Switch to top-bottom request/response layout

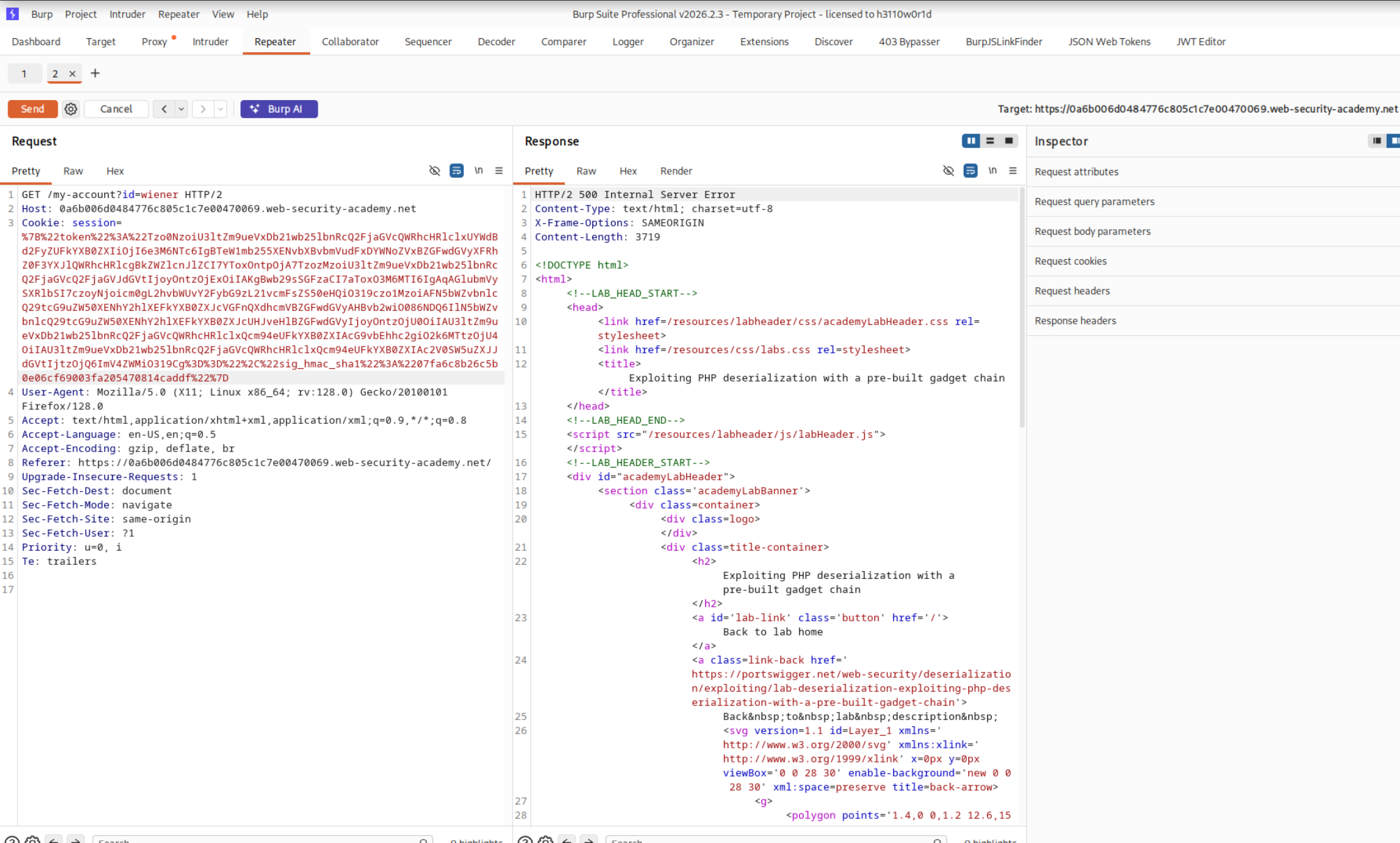pos(990,141)
